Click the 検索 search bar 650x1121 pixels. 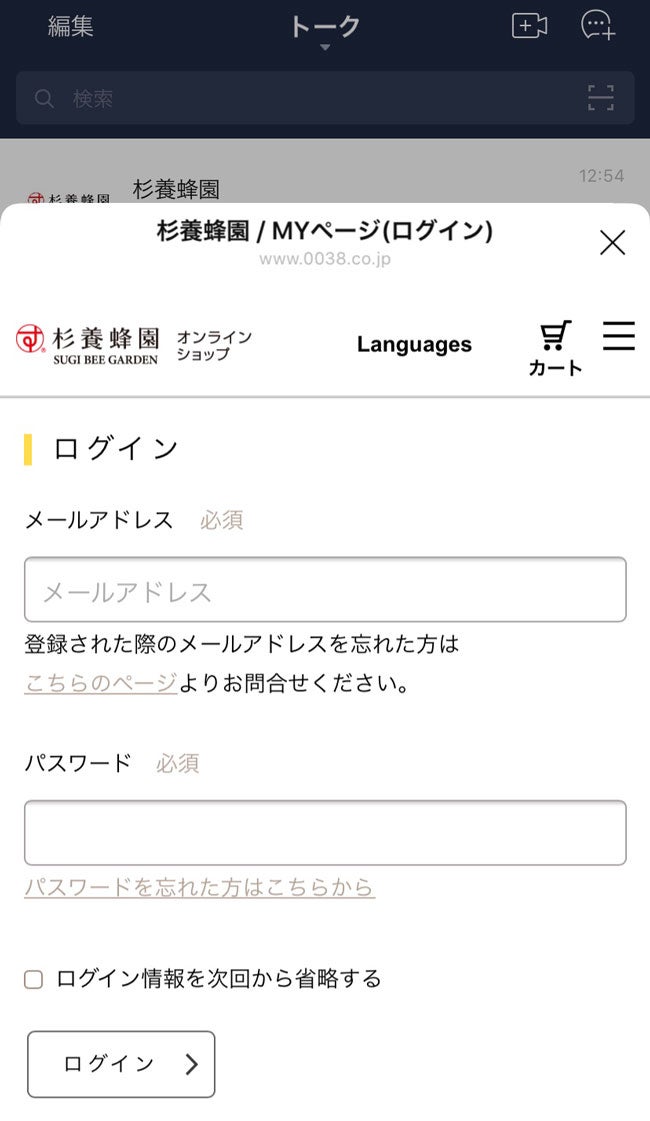[x=310, y=98]
